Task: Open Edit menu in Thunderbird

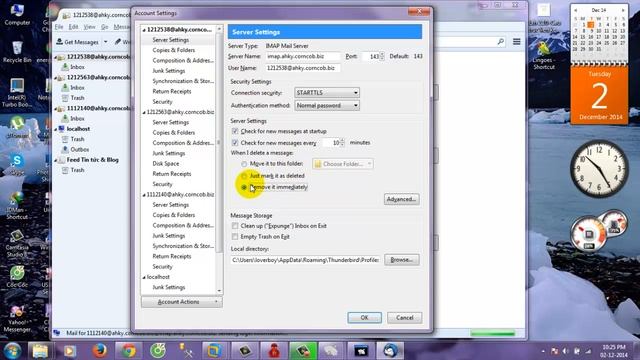Action: pyautogui.click(x=73, y=27)
